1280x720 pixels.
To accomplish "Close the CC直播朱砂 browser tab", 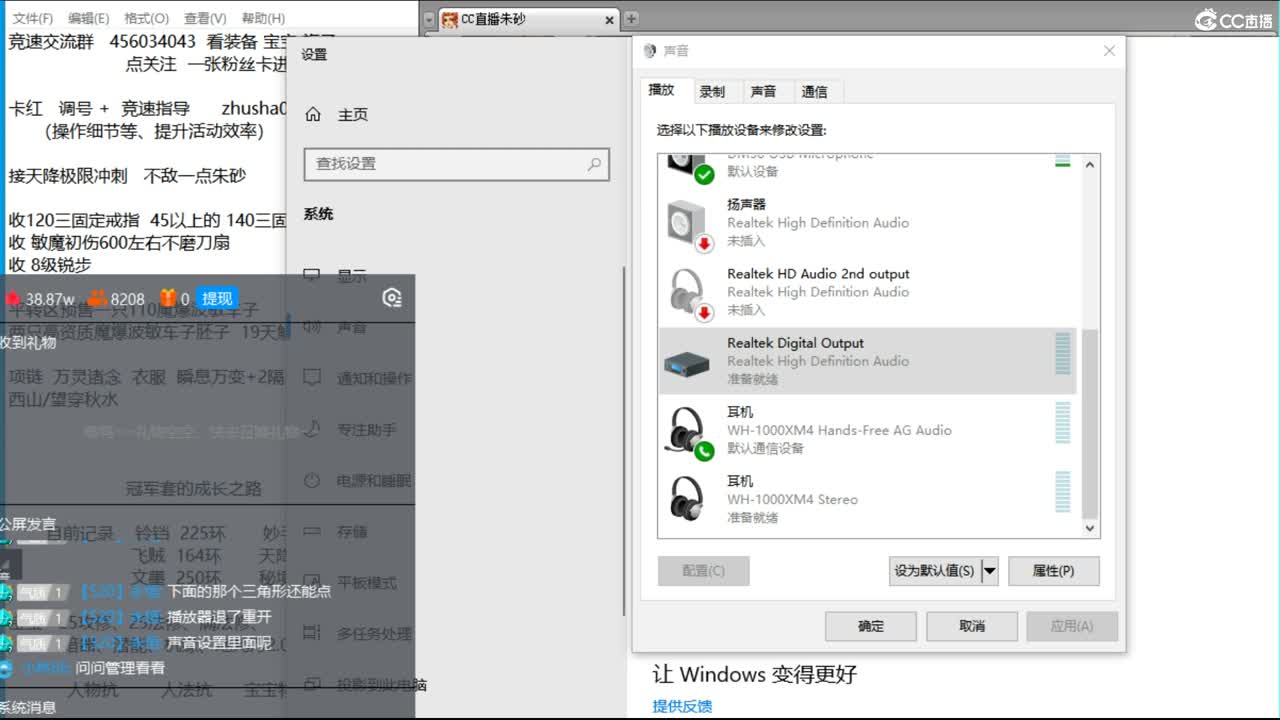I will (x=609, y=20).
